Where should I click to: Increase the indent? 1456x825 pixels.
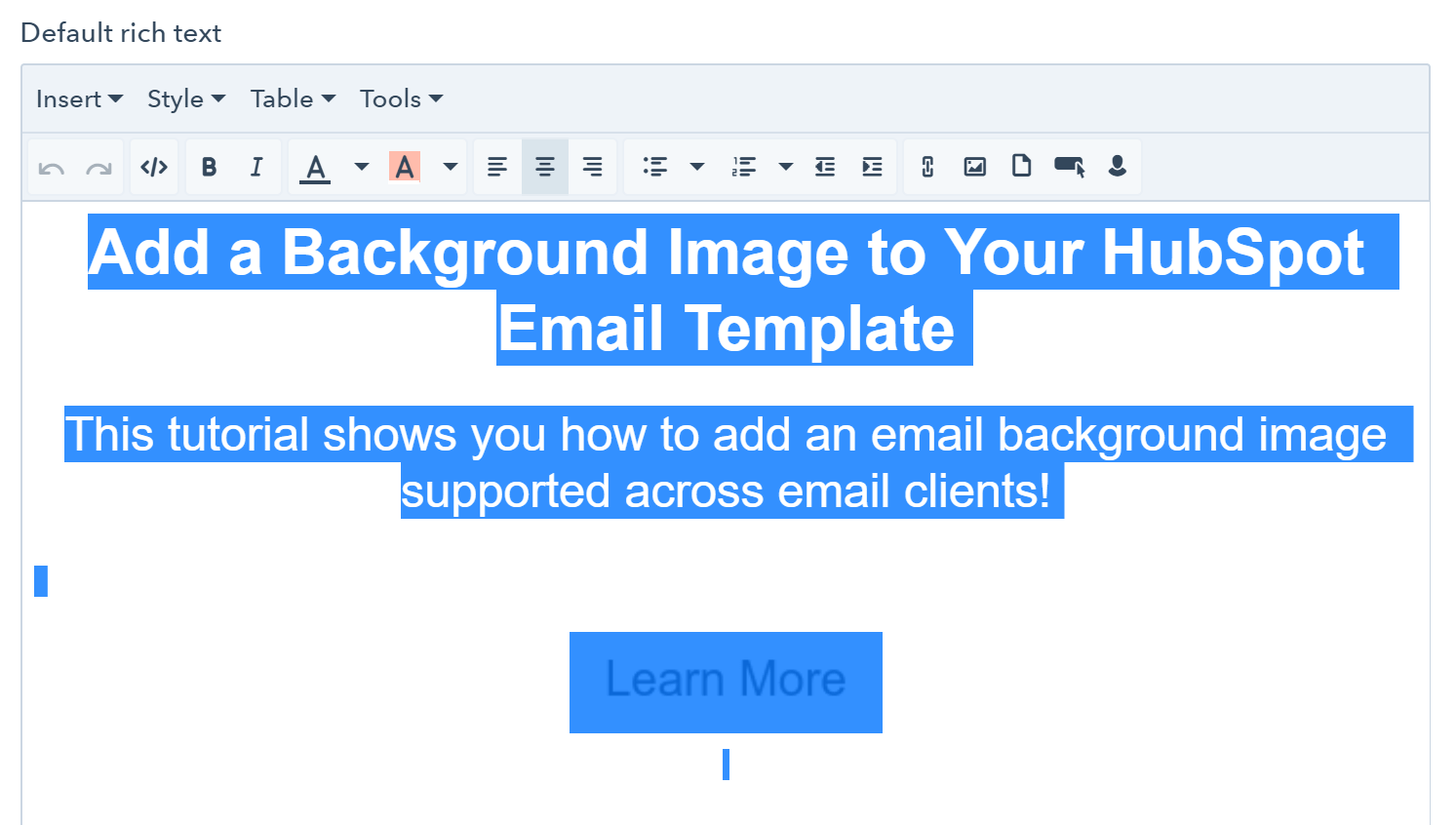click(873, 167)
